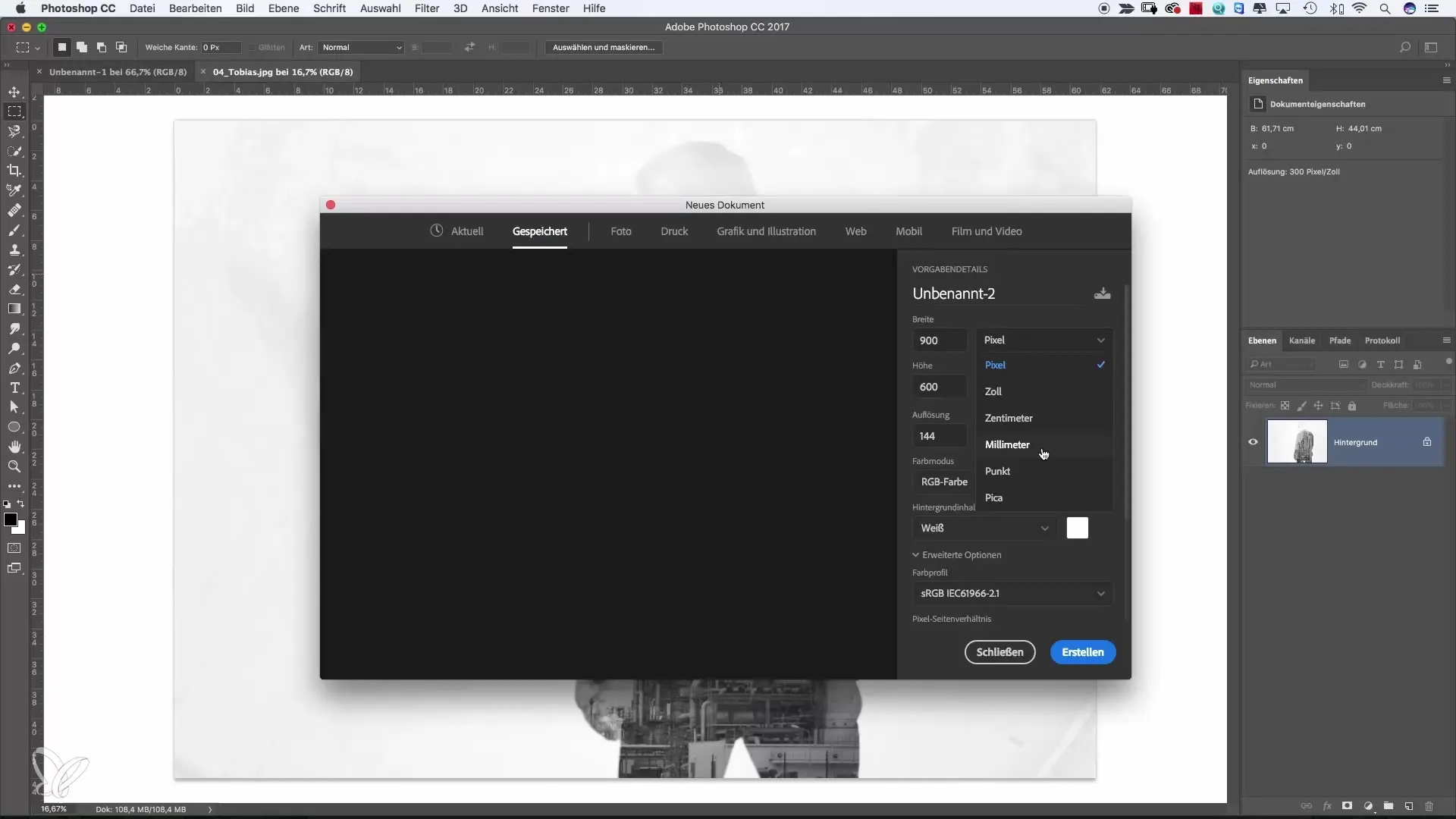
Task: Switch to Web tab
Action: (x=855, y=231)
